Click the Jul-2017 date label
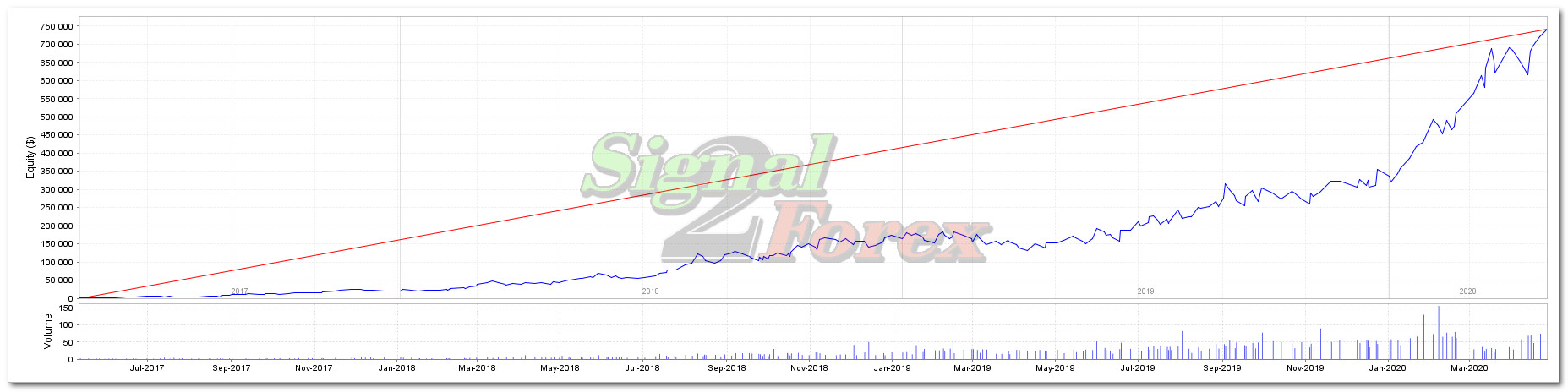This screenshot has width=1568, height=392. tap(147, 368)
